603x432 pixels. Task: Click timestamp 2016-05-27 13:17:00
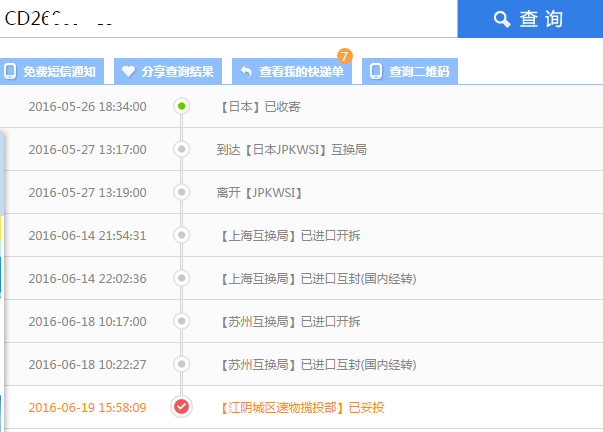[87, 150]
